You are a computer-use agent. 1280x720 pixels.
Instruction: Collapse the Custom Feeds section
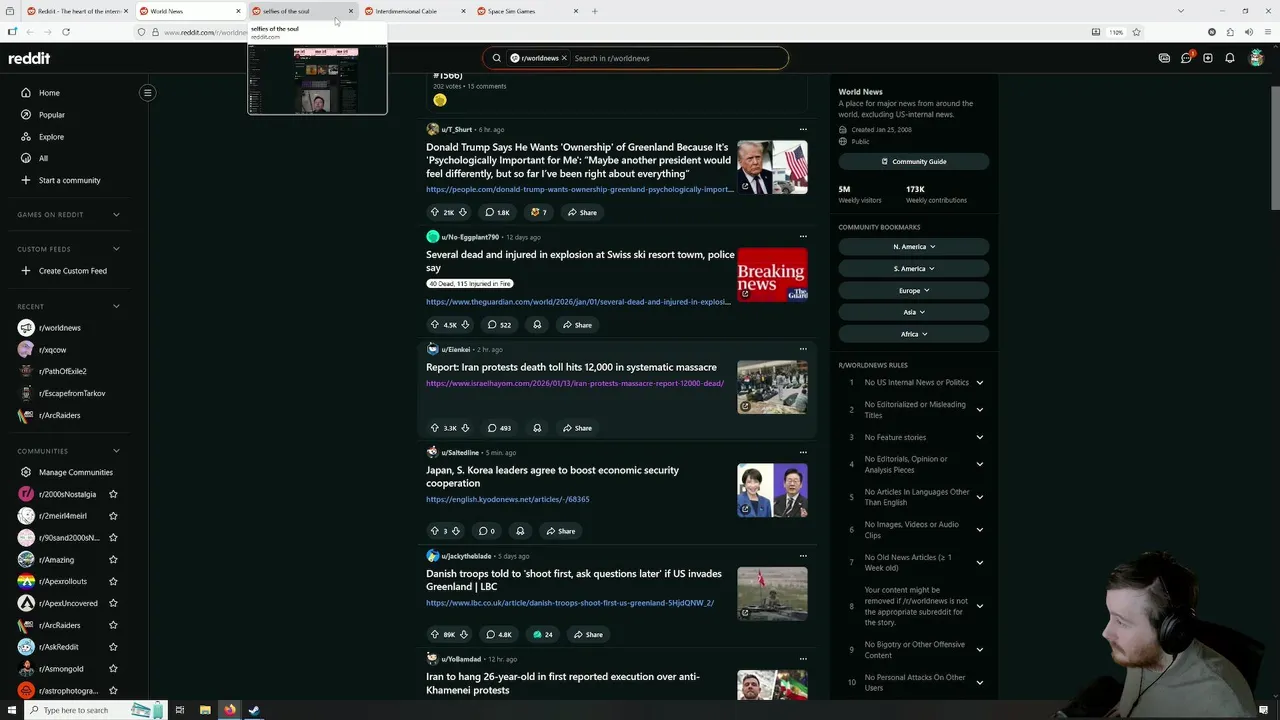click(116, 249)
